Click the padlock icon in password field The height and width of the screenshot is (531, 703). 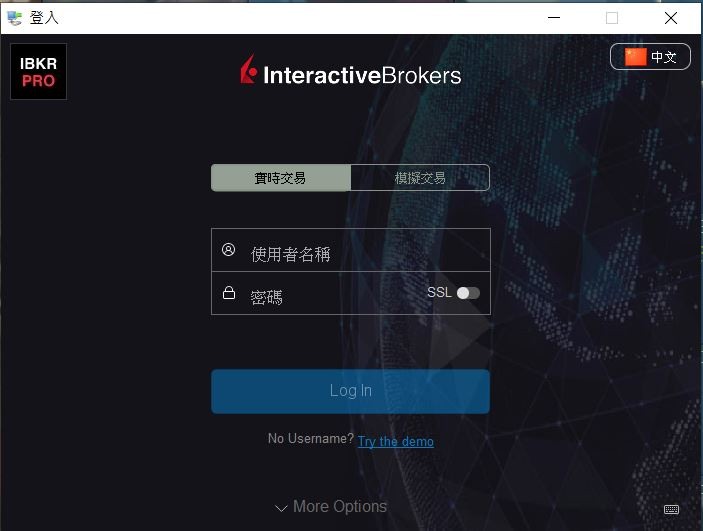[229, 292]
